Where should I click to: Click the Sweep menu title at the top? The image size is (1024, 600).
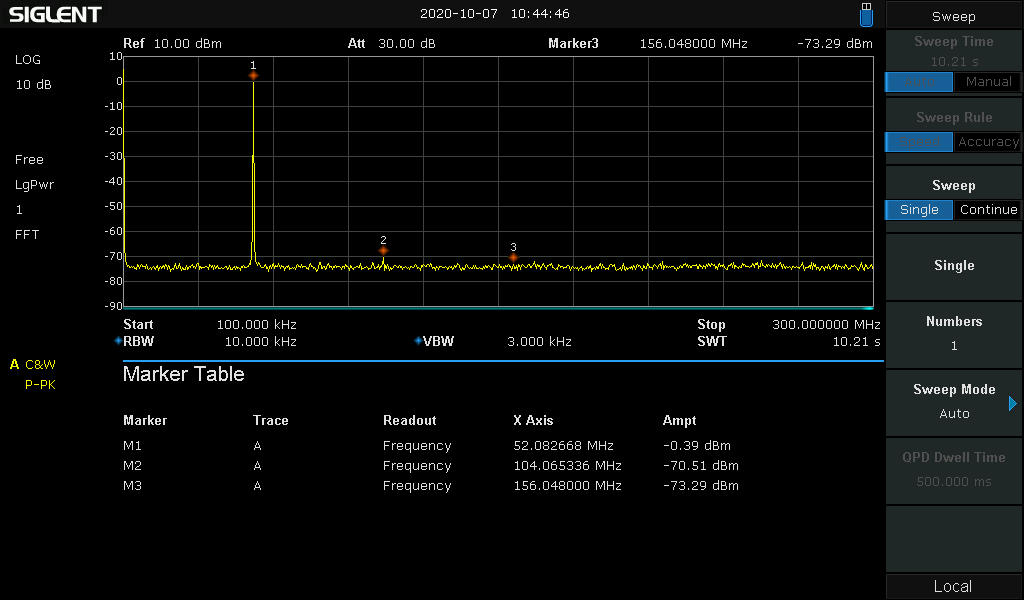click(x=953, y=16)
